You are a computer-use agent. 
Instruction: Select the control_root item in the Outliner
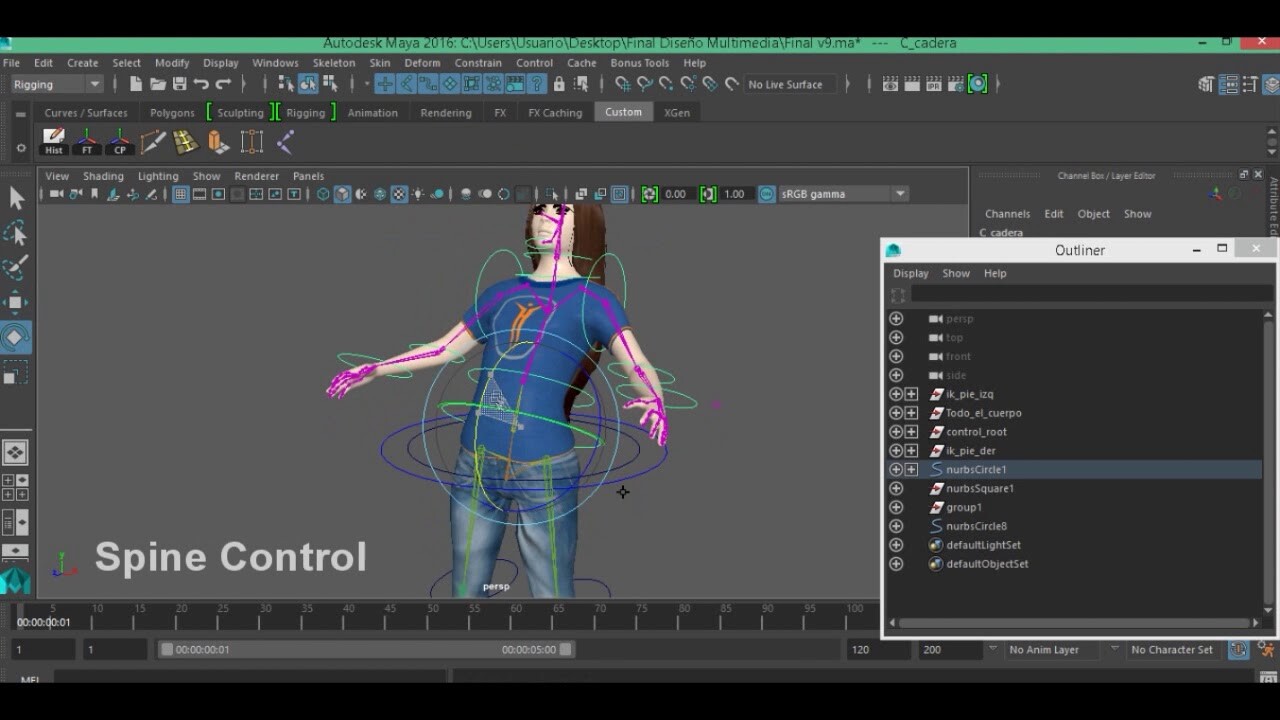[975, 431]
